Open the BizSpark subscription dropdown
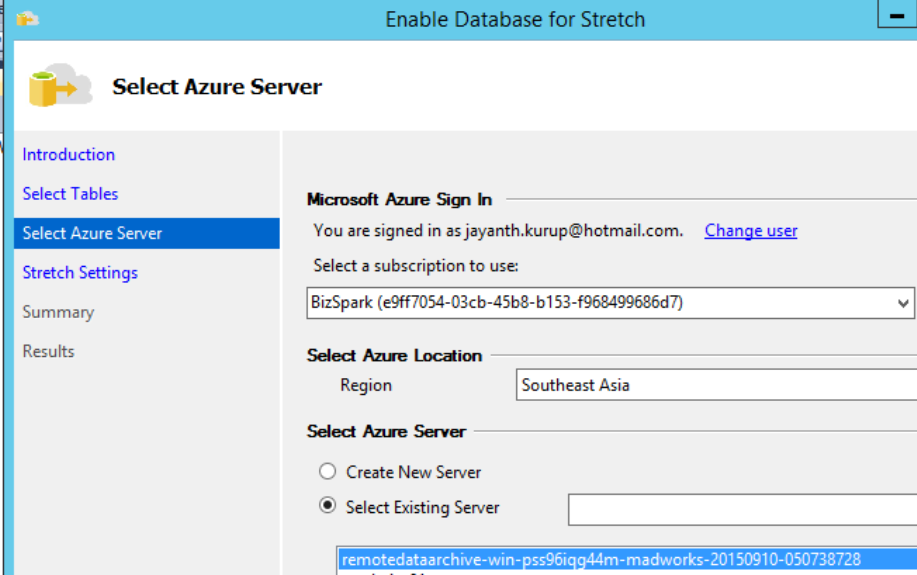The image size is (917, 575). [x=611, y=302]
